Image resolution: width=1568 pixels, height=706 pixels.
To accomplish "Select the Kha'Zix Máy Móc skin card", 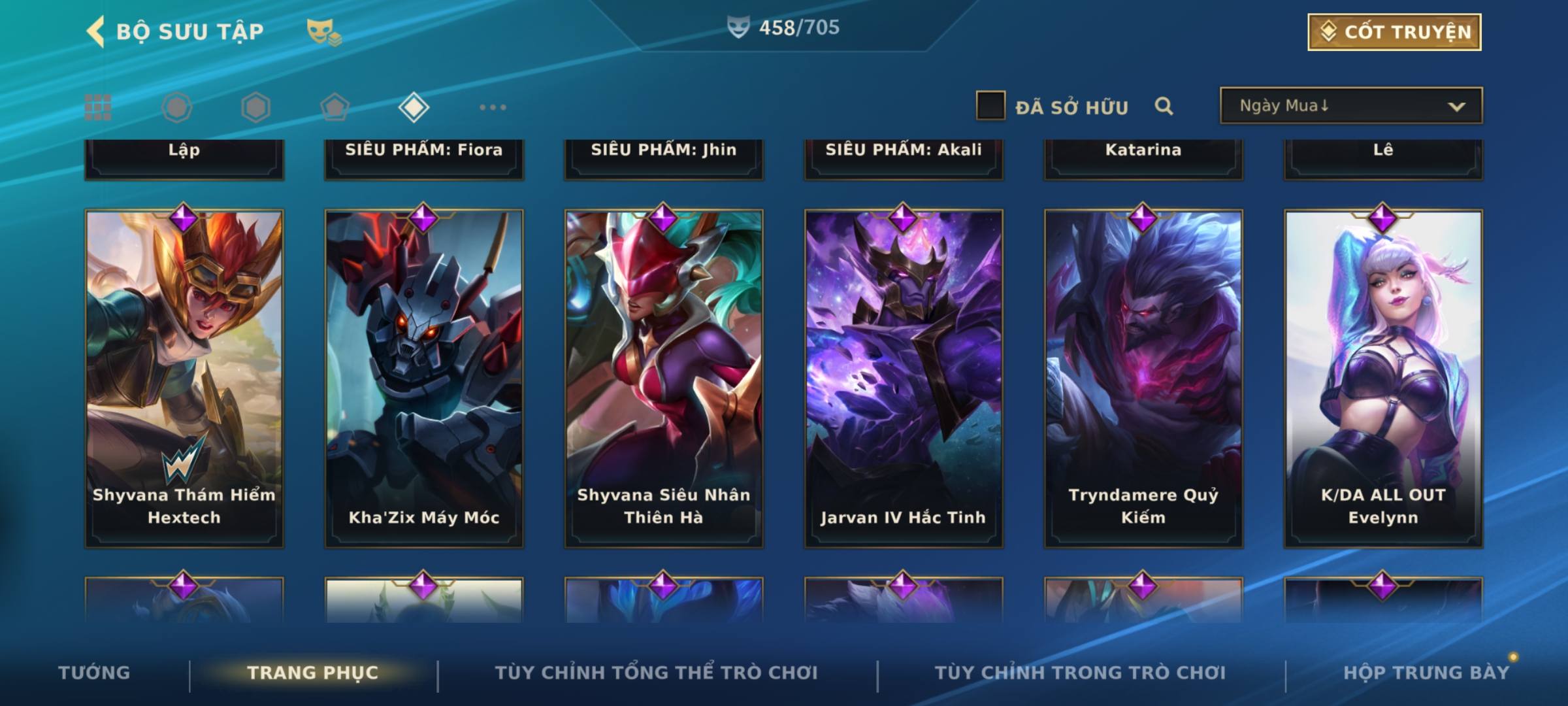I will tap(424, 378).
